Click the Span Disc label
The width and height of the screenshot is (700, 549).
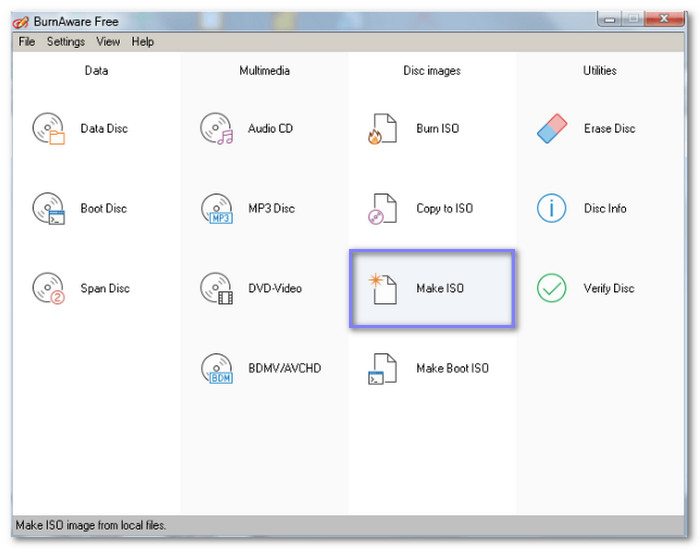105,289
